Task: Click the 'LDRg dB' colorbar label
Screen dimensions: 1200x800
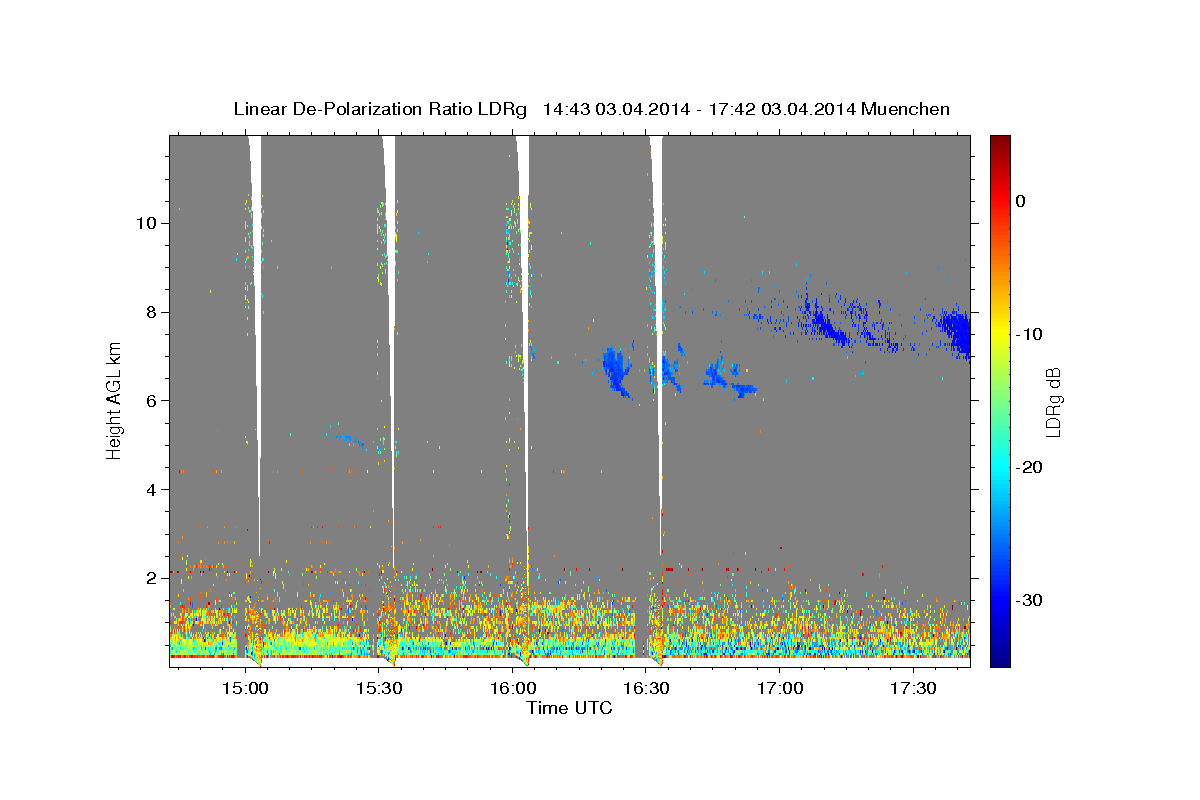Action: pos(1053,402)
